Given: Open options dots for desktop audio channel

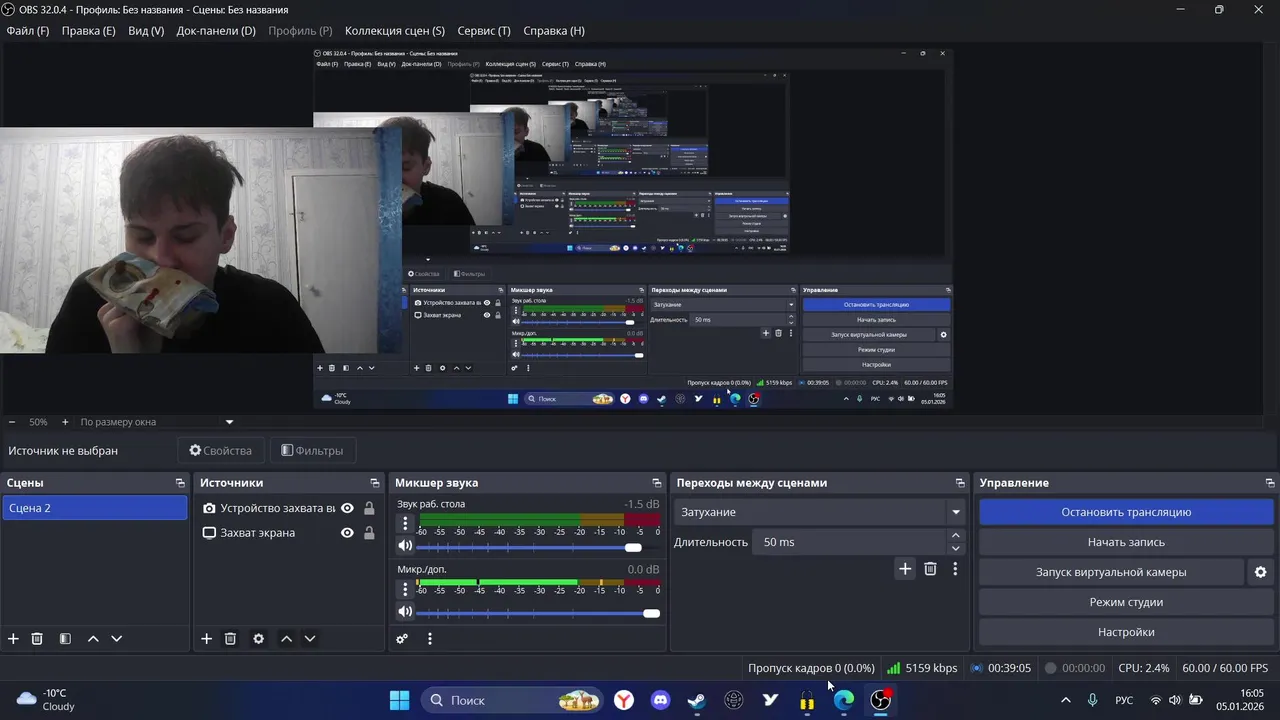Looking at the screenshot, I should pyautogui.click(x=405, y=524).
